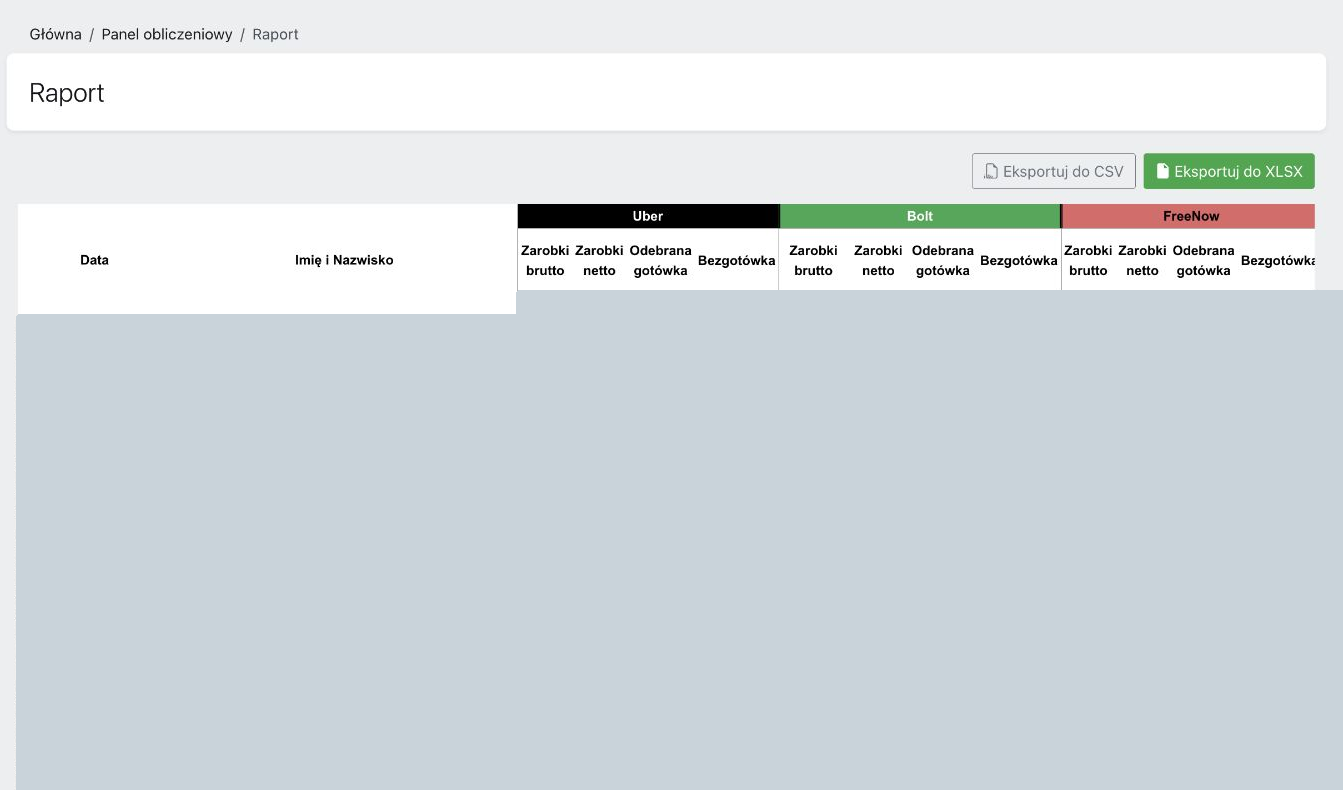This screenshot has width=1343, height=790.
Task: Select the black Uber group header
Action: (x=648, y=216)
